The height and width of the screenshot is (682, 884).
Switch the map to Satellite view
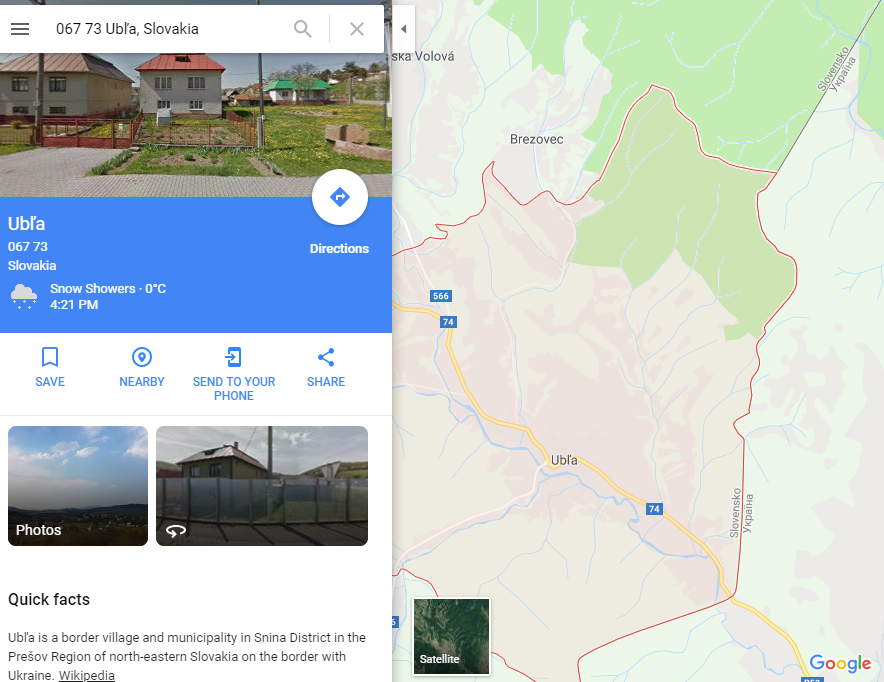coord(452,636)
